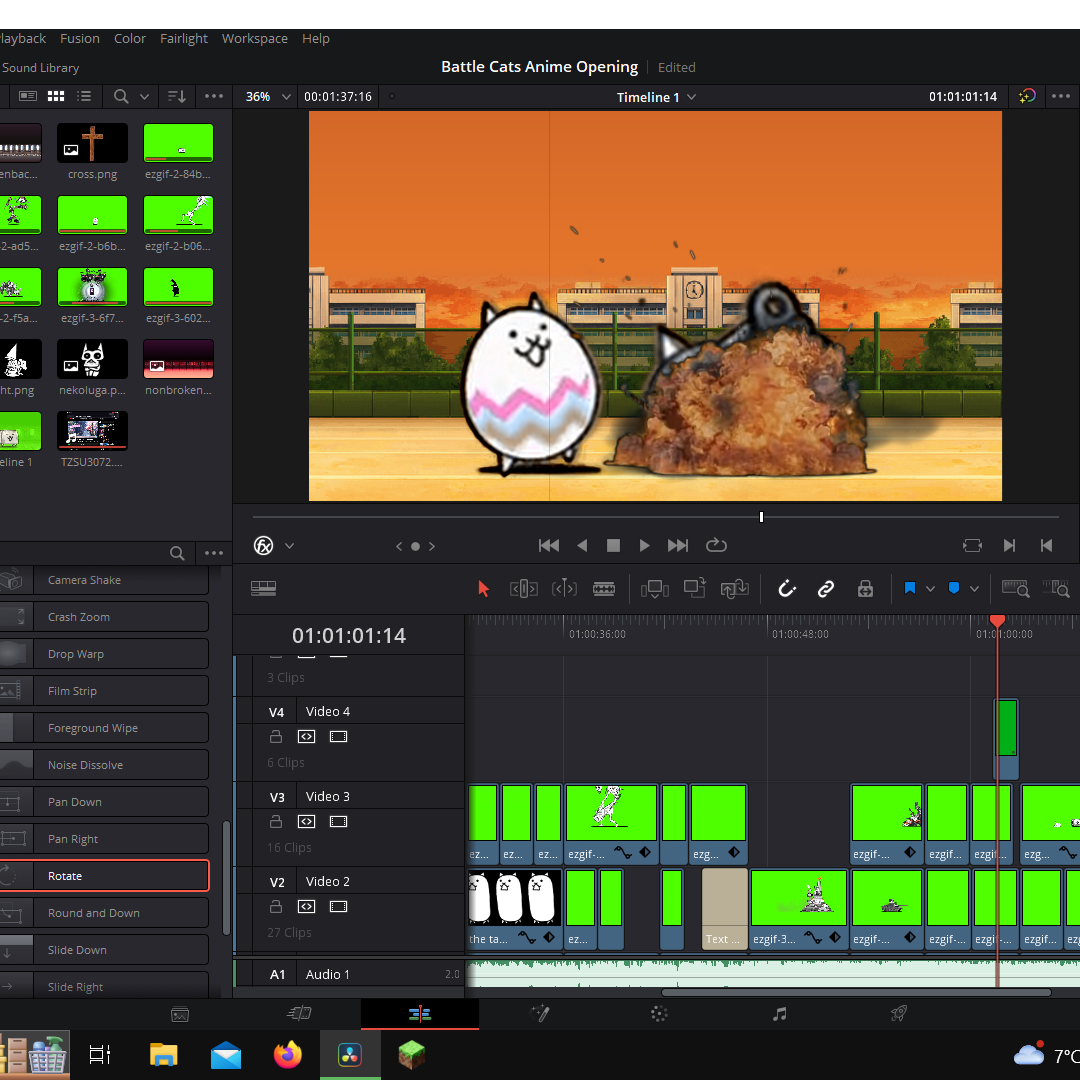1080x1080 pixels.
Task: Toggle Auto Track Selector on Video 3
Action: coord(307,822)
